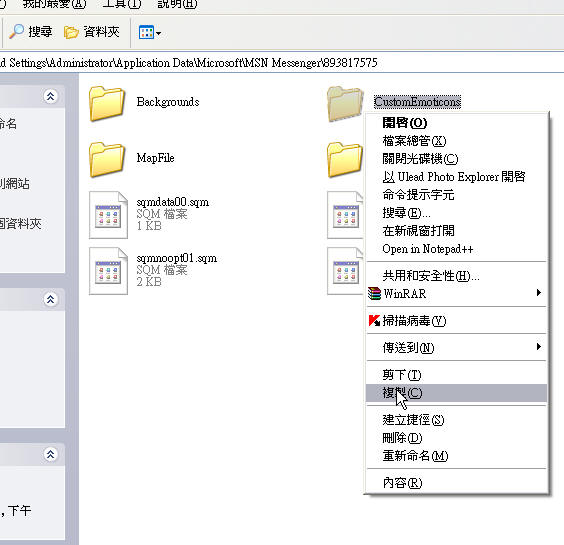Toggle the Folders (資料夾) toolbar button
564x545 pixels.
[x=91, y=32]
